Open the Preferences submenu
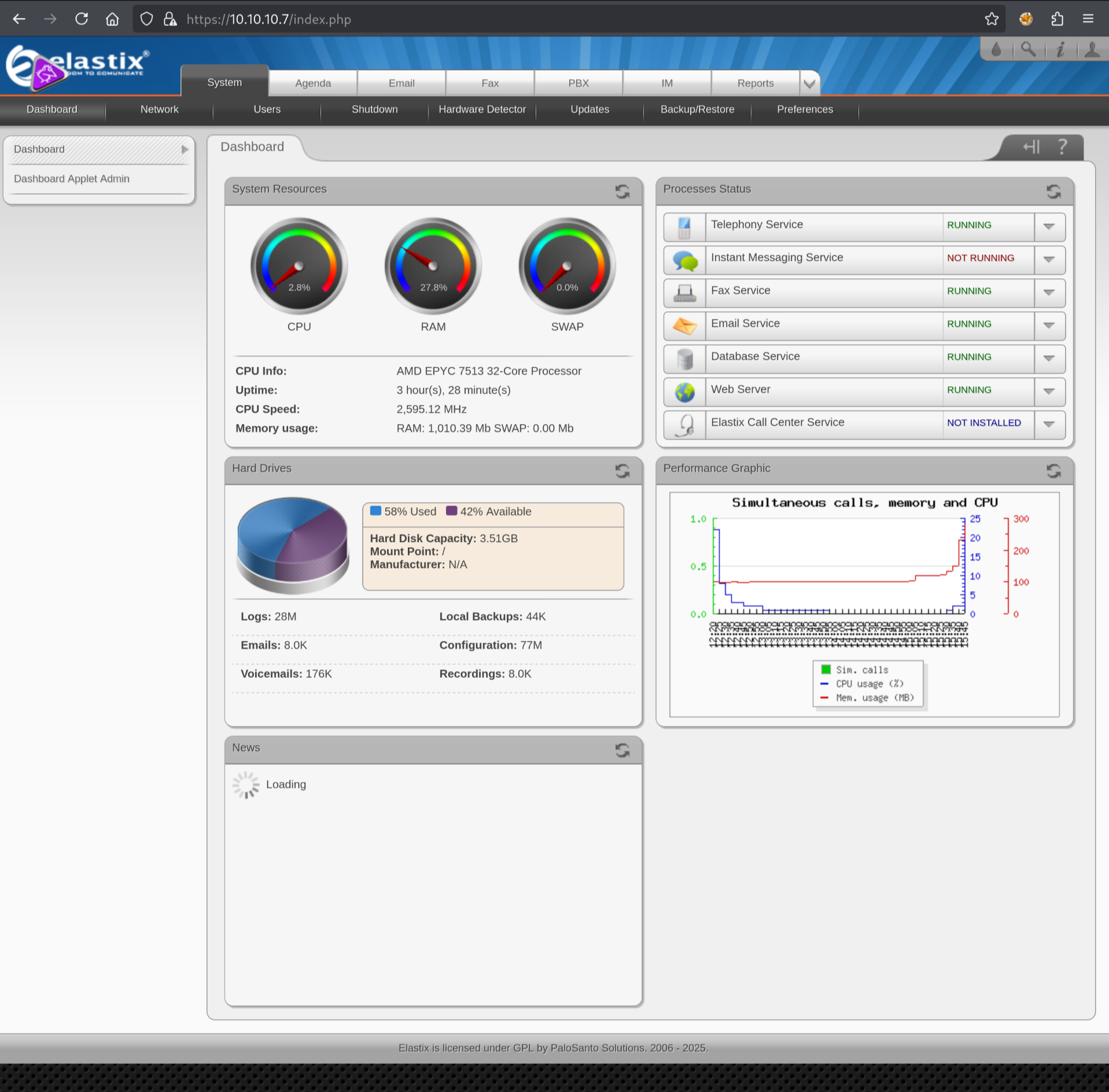This screenshot has width=1109, height=1092. (805, 109)
